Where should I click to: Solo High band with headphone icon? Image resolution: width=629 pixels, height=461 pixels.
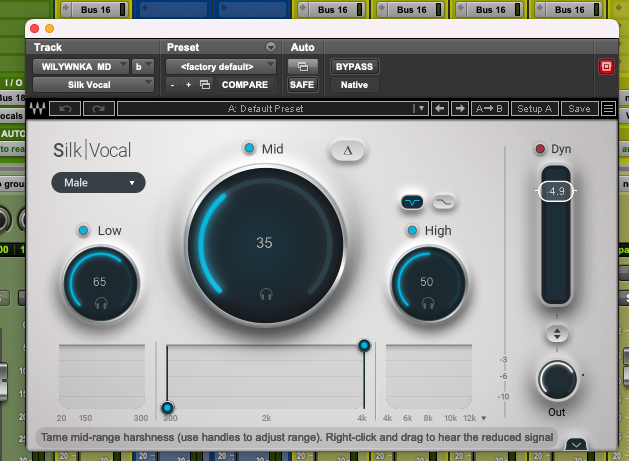pyautogui.click(x=428, y=303)
